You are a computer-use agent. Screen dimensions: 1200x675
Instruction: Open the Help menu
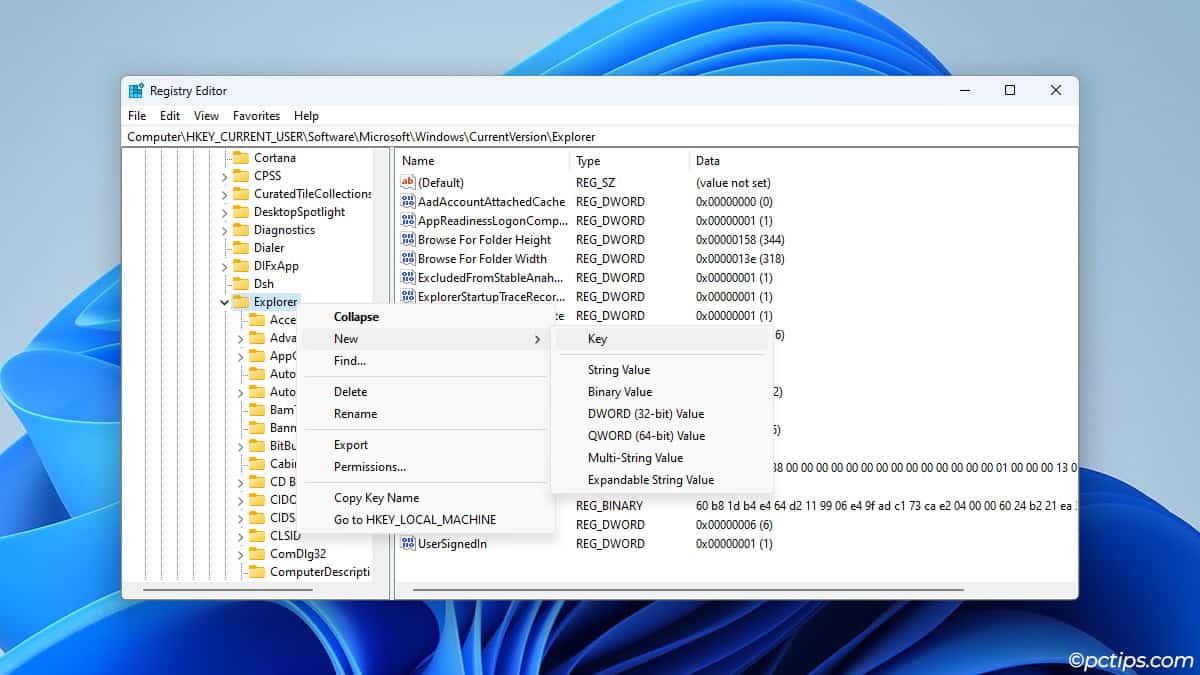(x=306, y=116)
